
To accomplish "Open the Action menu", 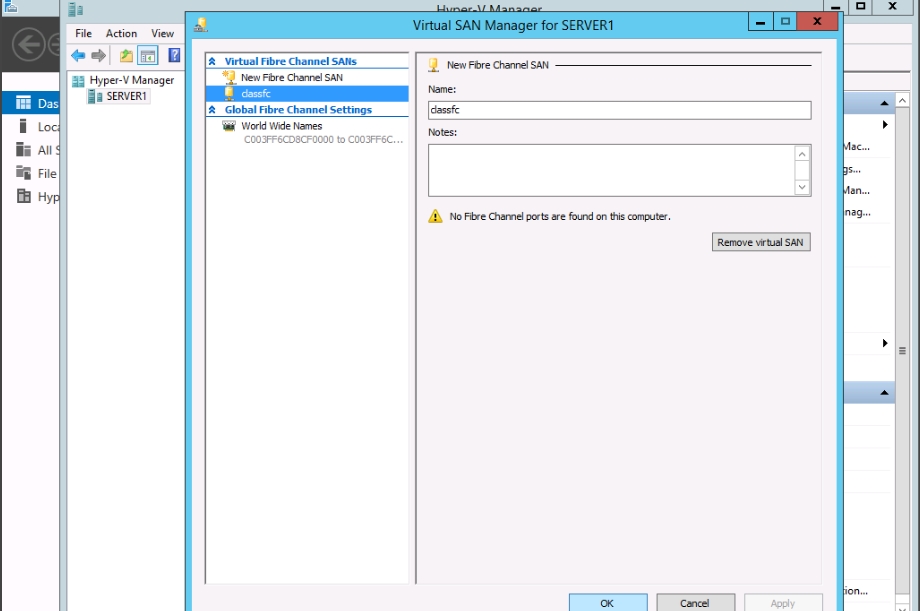I will (121, 33).
